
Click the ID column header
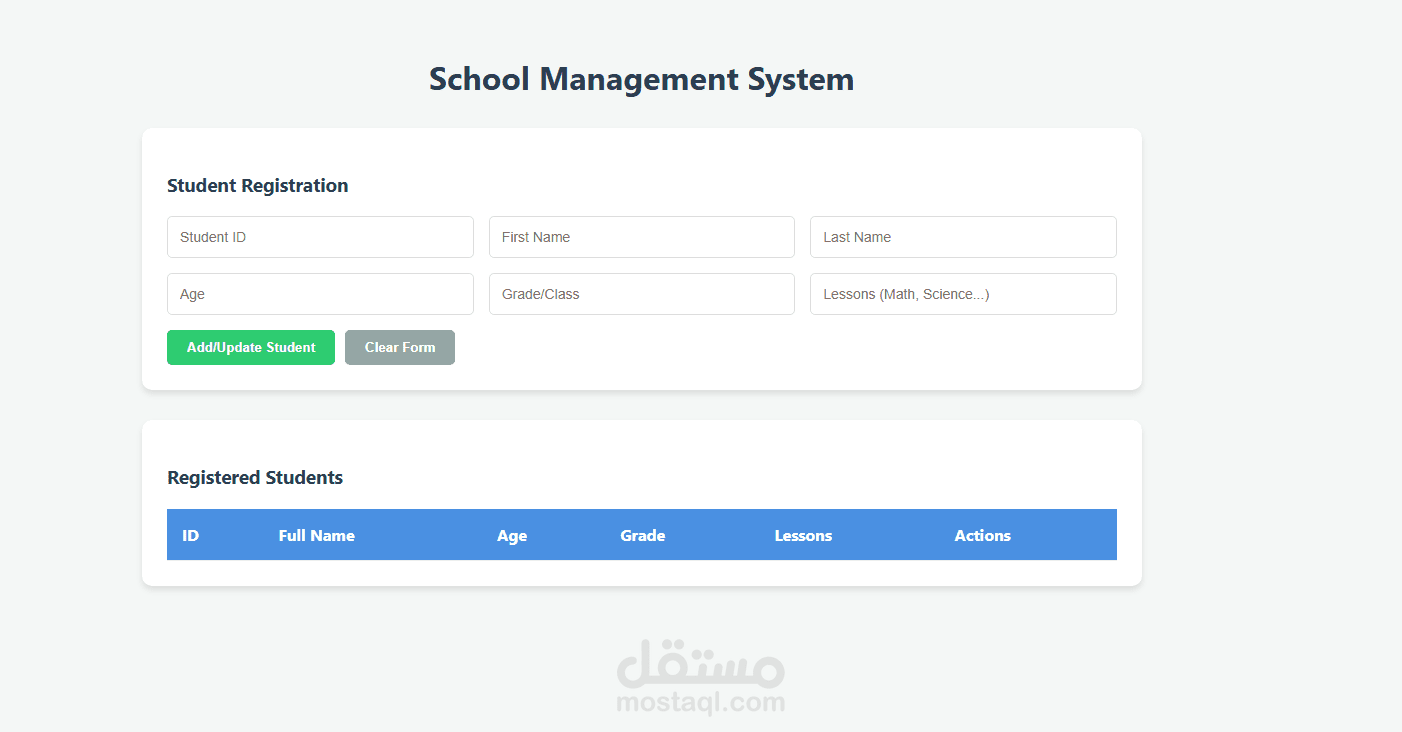[x=190, y=535]
